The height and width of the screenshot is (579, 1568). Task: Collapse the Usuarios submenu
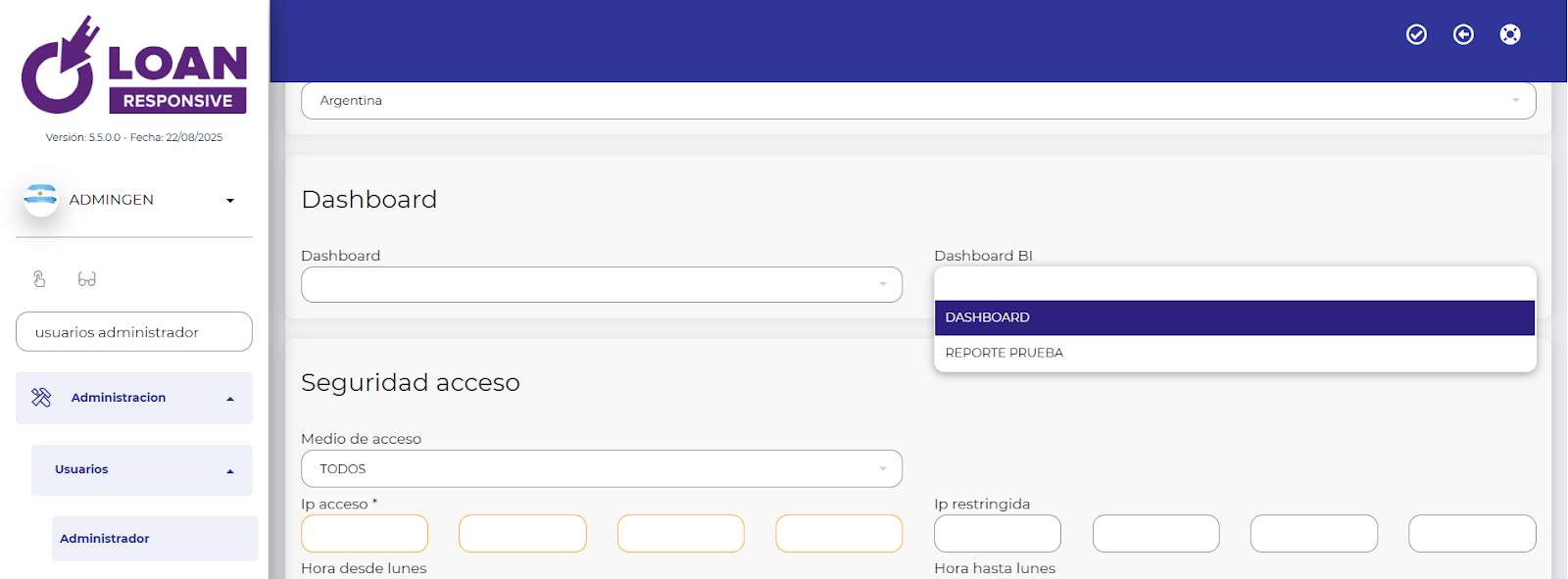tap(230, 470)
